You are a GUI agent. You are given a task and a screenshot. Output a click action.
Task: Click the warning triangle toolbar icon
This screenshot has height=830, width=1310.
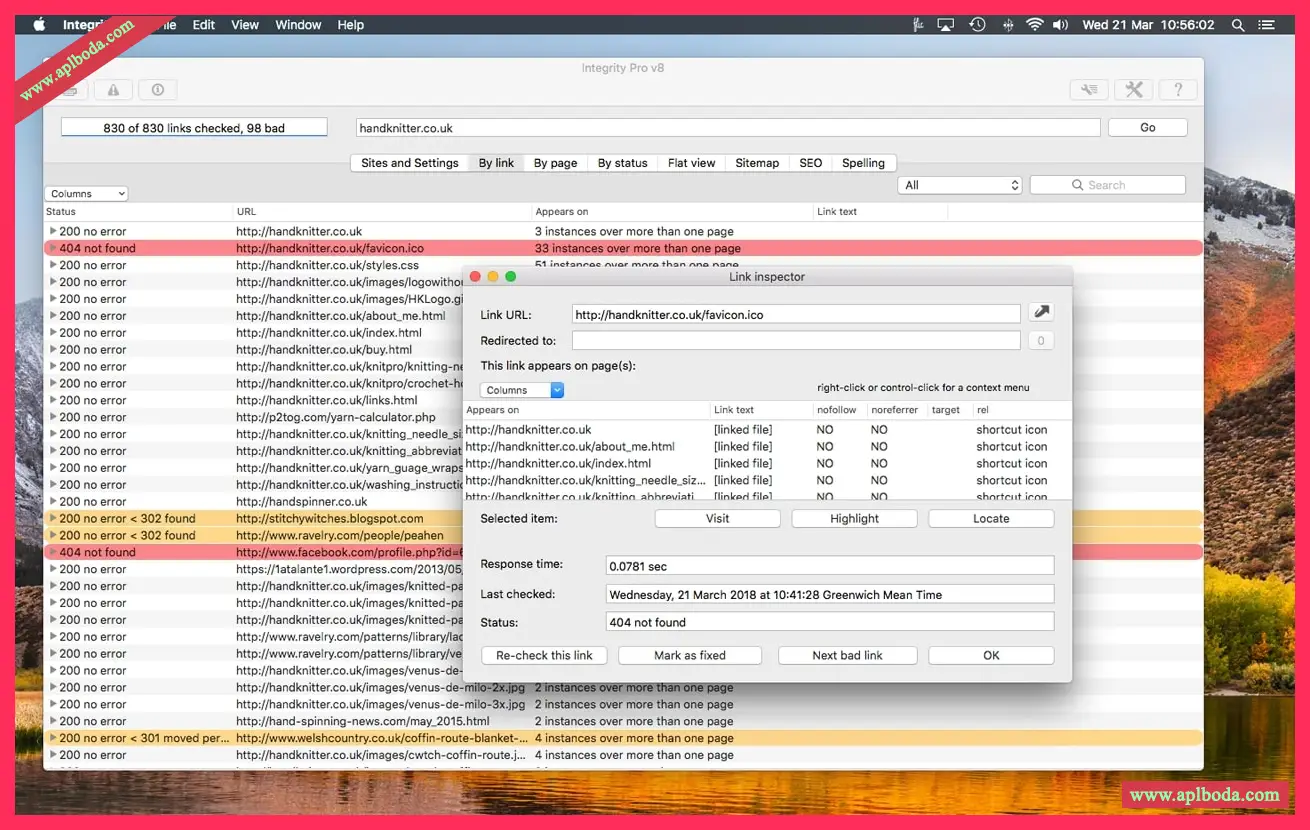click(113, 90)
